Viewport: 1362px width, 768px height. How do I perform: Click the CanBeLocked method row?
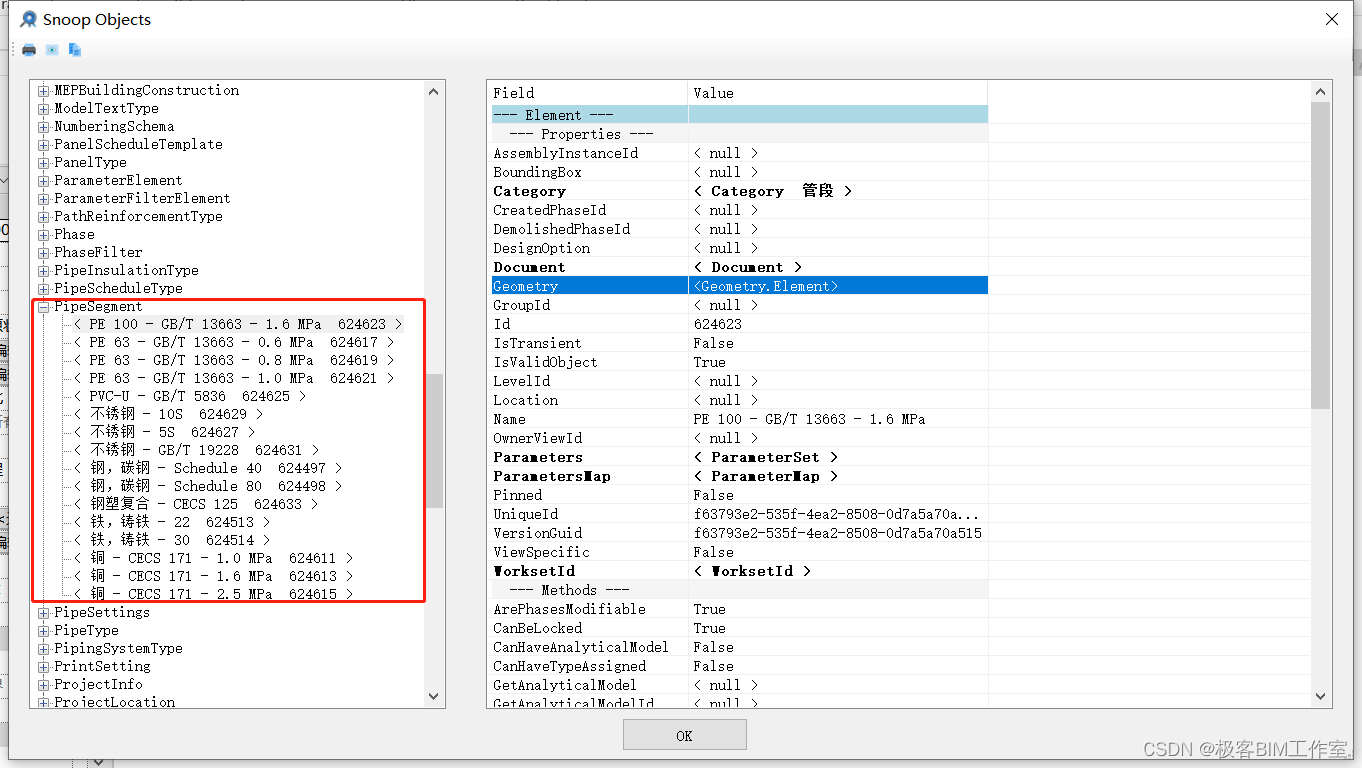pos(739,628)
